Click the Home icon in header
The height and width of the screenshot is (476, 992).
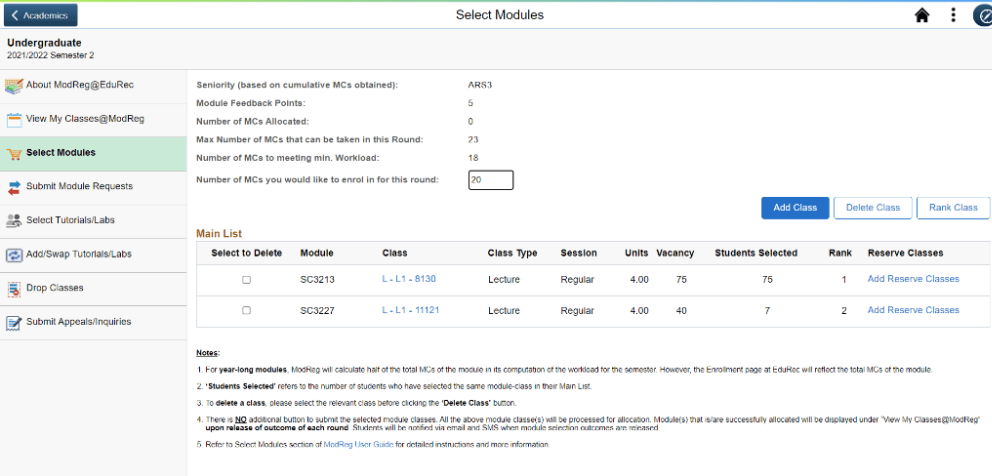tap(922, 15)
